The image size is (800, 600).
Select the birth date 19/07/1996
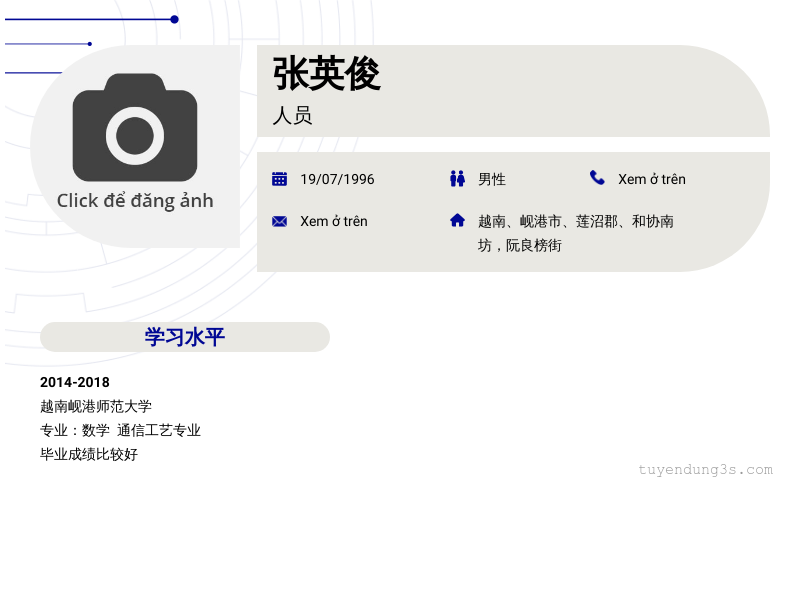pyautogui.click(x=337, y=179)
